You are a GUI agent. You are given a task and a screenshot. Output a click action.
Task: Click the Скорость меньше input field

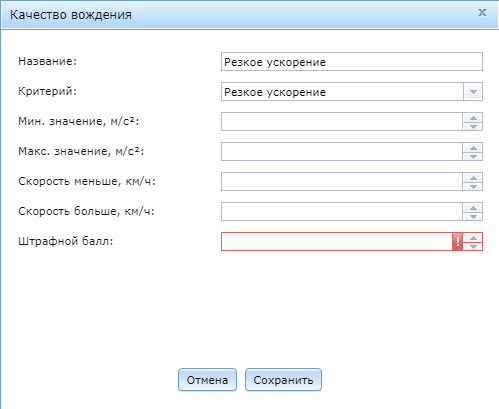tap(342, 181)
